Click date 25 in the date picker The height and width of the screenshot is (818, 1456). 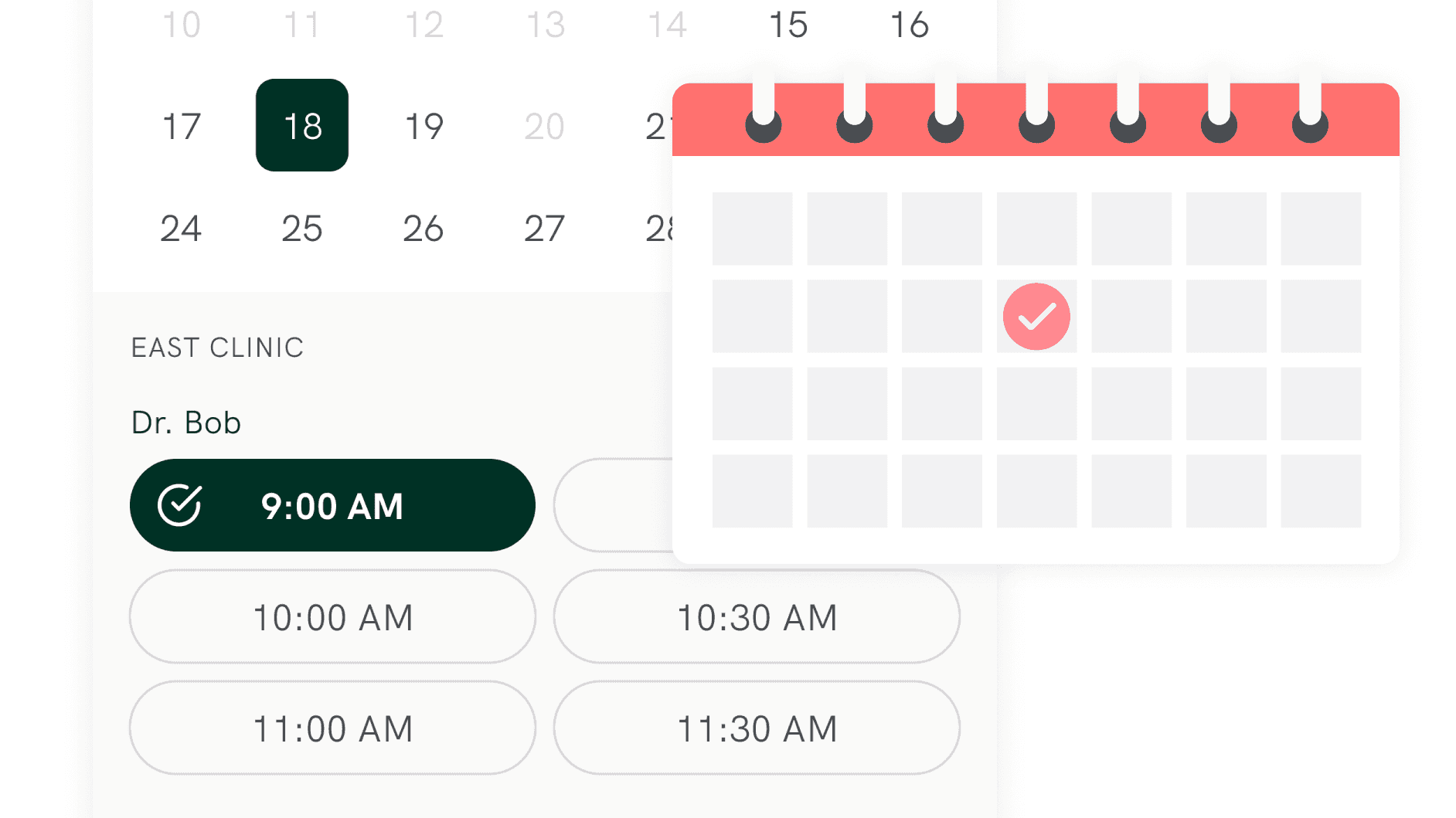tap(302, 229)
